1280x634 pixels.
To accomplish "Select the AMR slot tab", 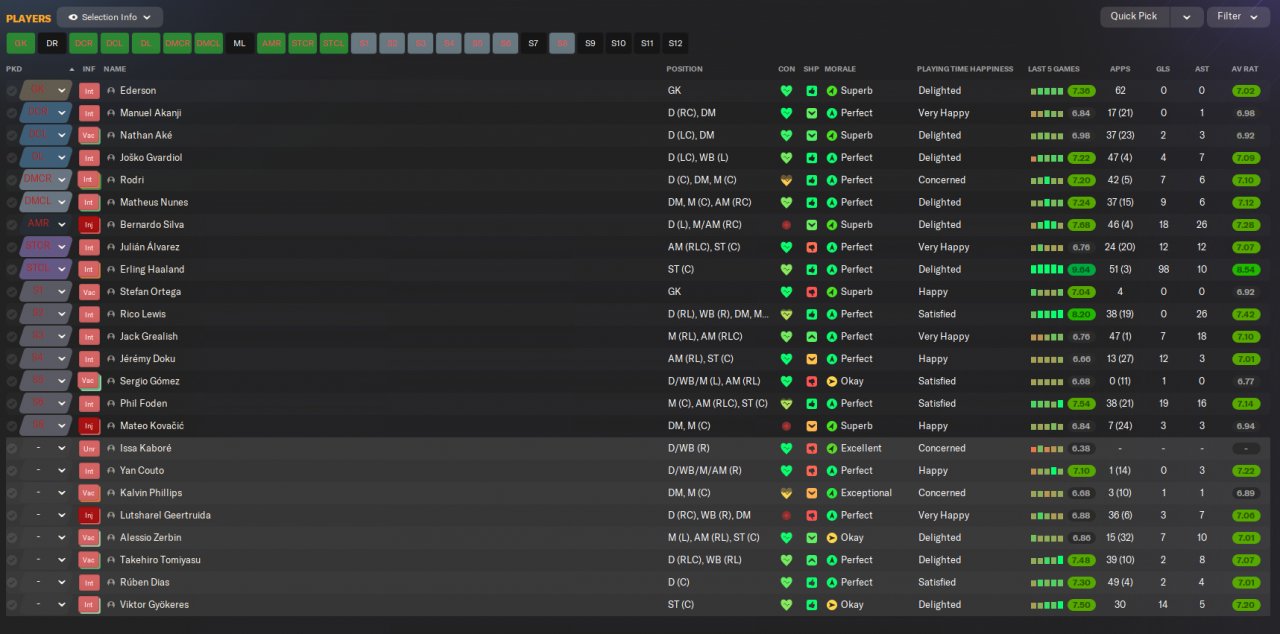I will click(x=271, y=43).
